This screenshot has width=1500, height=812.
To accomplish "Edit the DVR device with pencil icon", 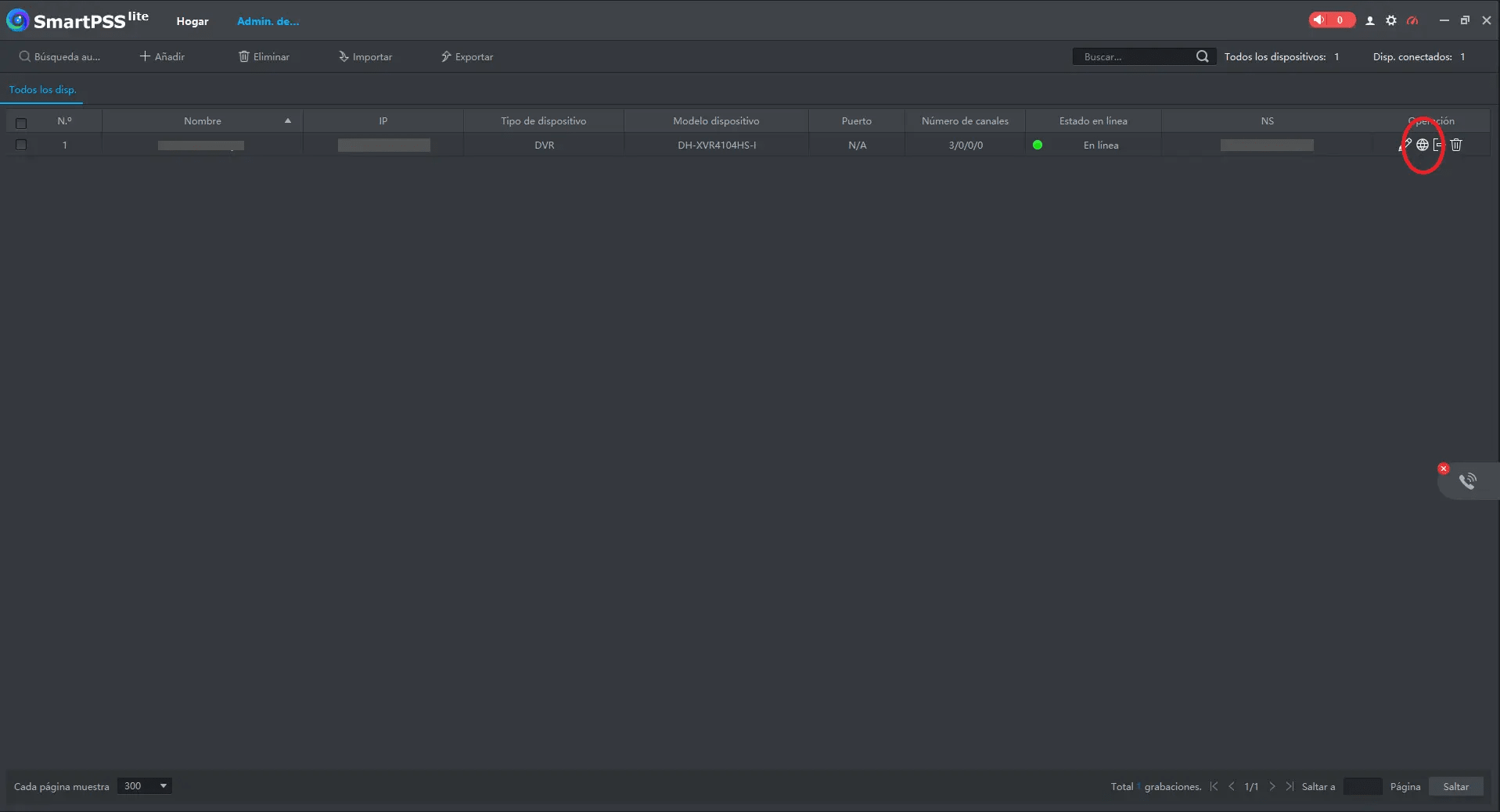I will pyautogui.click(x=1405, y=145).
